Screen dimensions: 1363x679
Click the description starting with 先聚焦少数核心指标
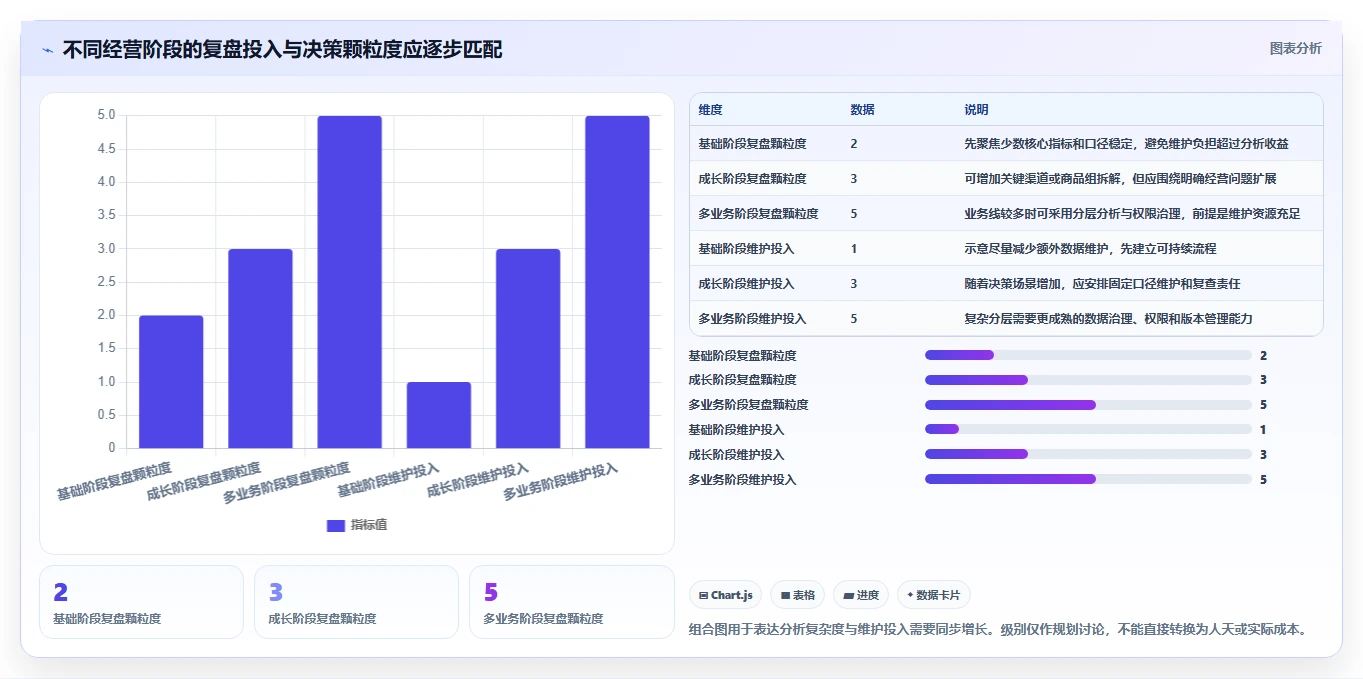1126,144
